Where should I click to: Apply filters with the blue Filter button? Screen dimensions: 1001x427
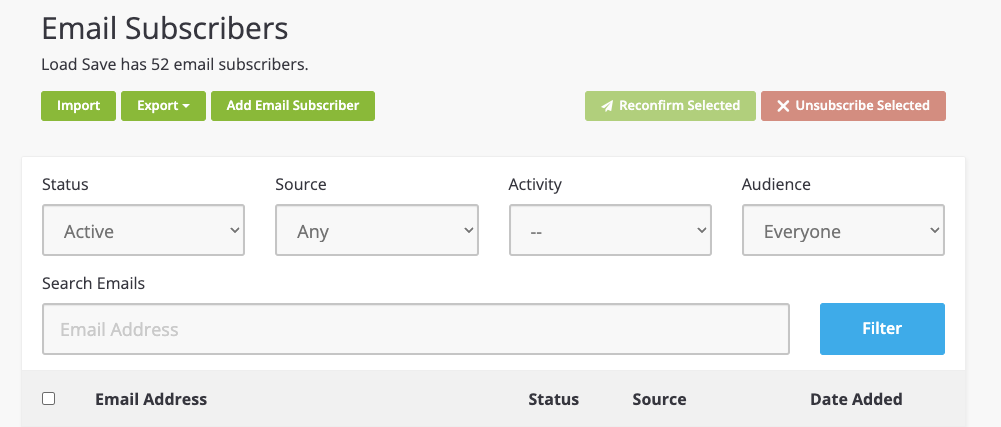click(882, 328)
